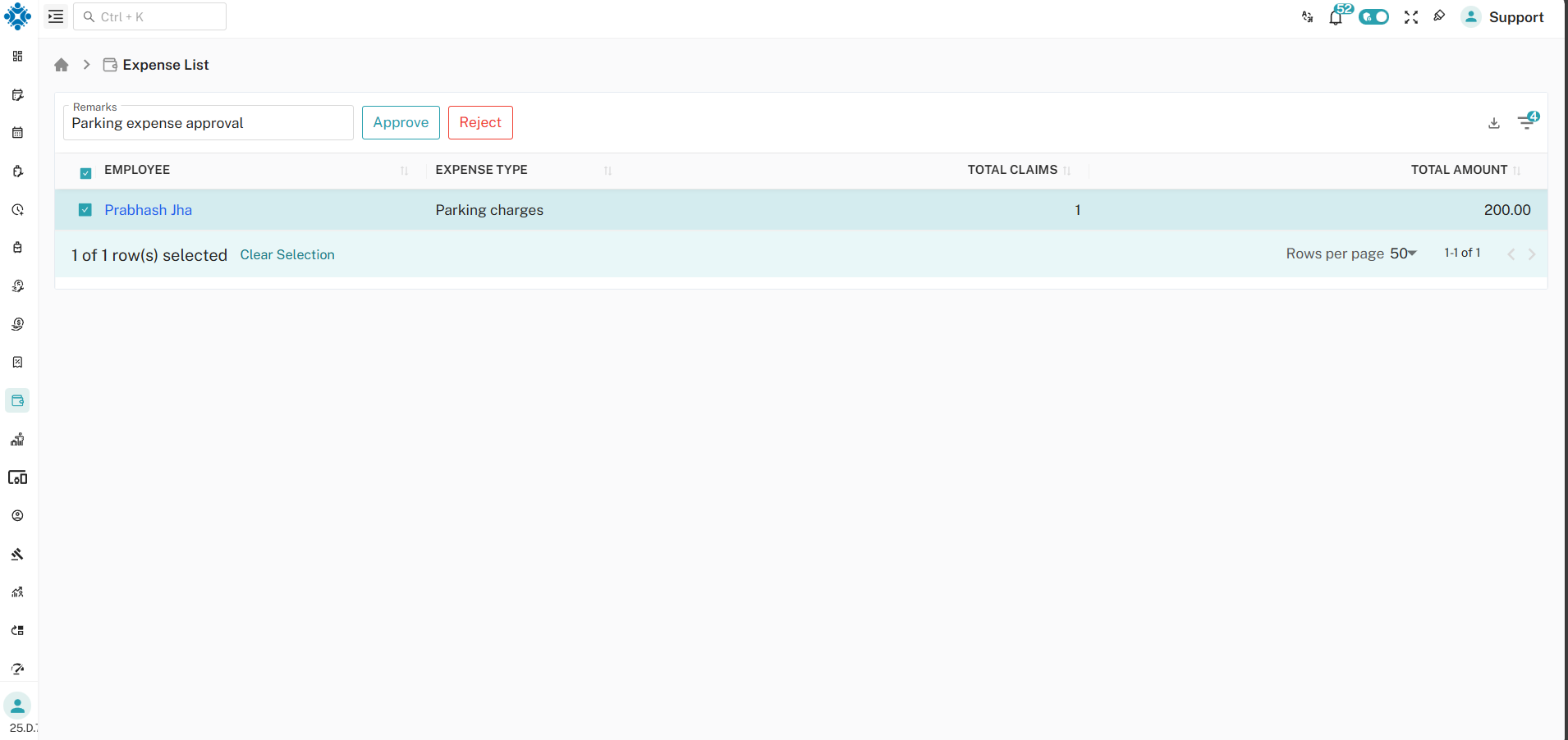Sort by Total Amount column header

[x=1458, y=170]
